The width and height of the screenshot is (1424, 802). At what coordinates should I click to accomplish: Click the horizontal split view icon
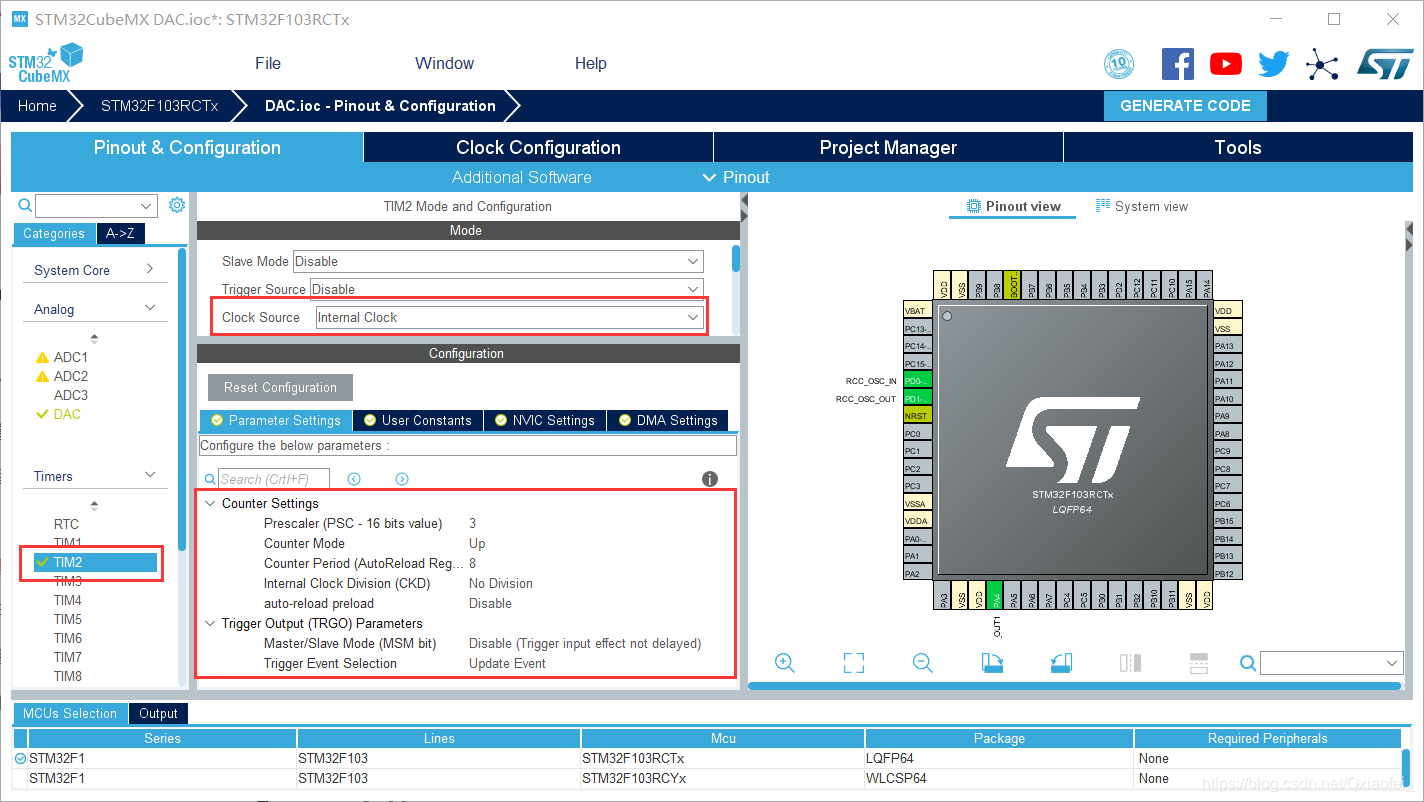click(1199, 663)
